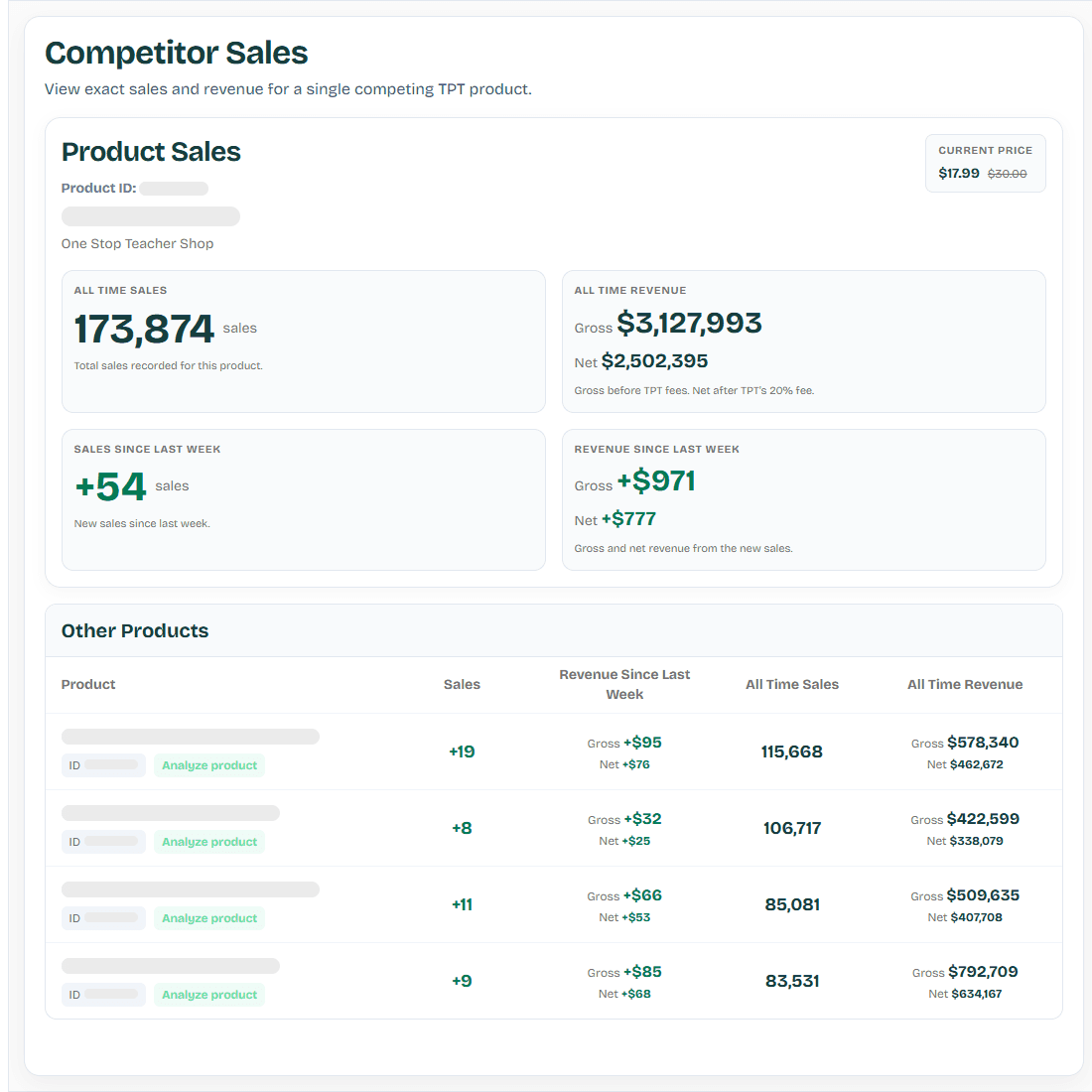The image size is (1092, 1092).
Task: Click the Net +$76 weekly revenue
Action: (x=624, y=764)
